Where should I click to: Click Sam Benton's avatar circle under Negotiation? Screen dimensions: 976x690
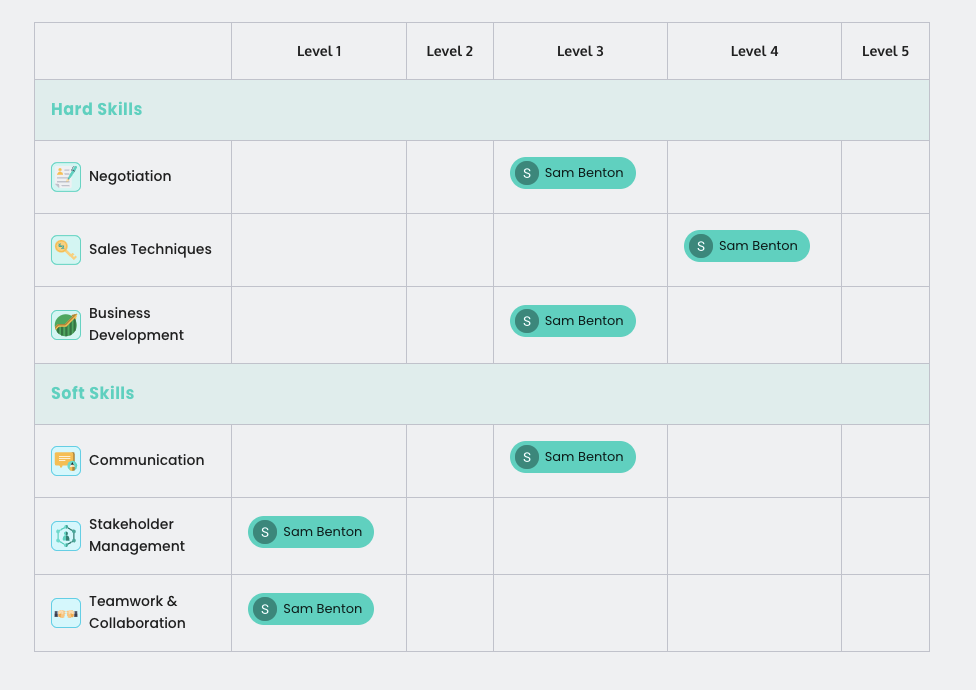click(527, 173)
